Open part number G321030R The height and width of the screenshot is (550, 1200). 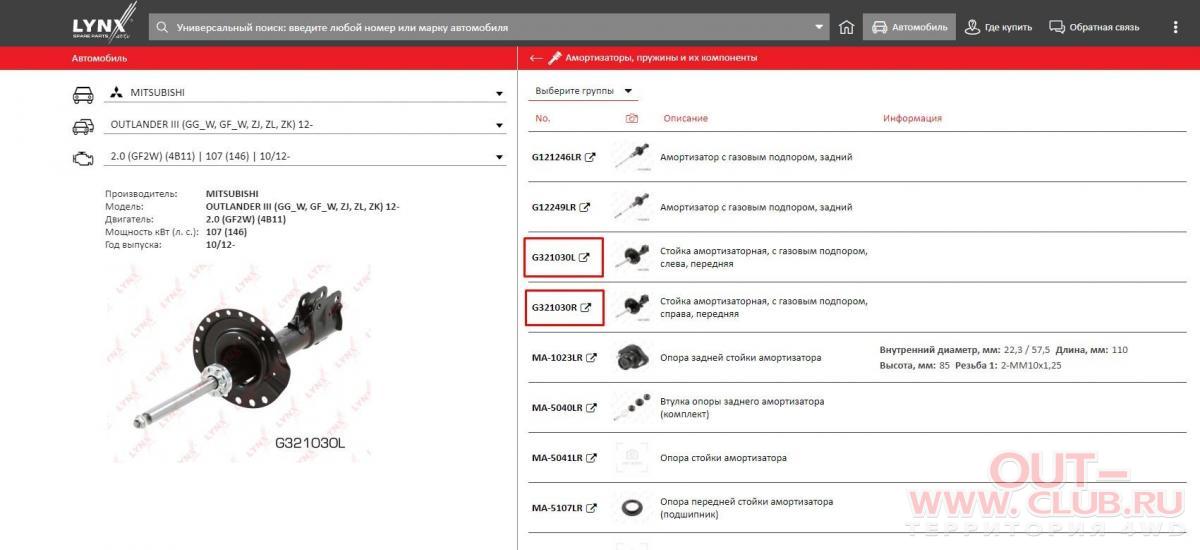(562, 307)
